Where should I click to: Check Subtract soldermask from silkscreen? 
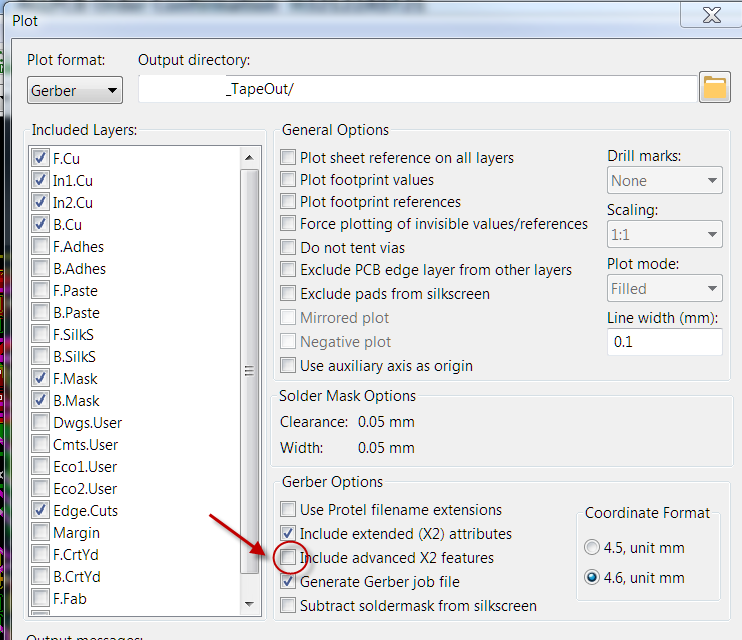pos(288,605)
